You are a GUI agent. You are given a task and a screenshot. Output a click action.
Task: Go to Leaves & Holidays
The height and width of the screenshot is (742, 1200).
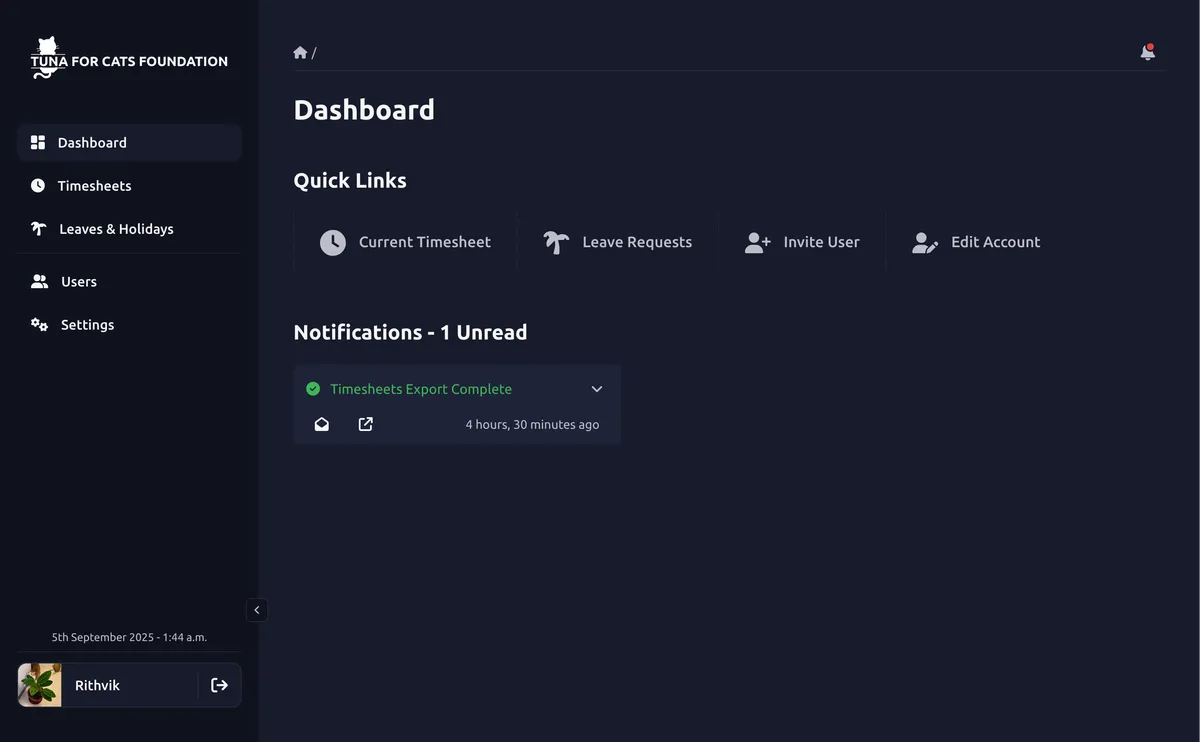pos(116,228)
